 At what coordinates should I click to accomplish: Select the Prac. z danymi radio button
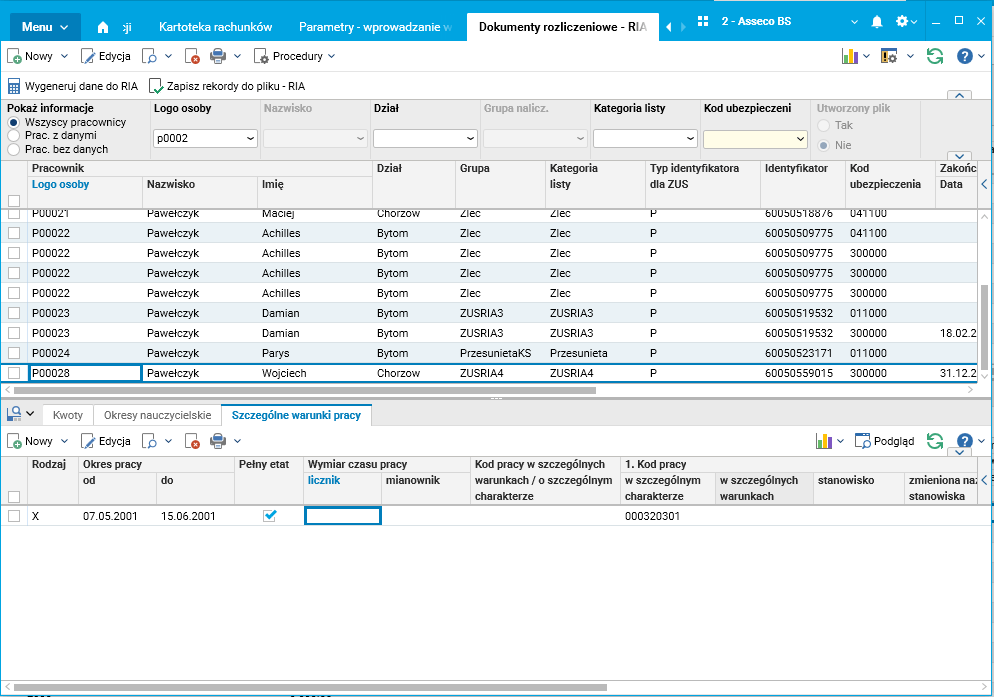[14, 135]
